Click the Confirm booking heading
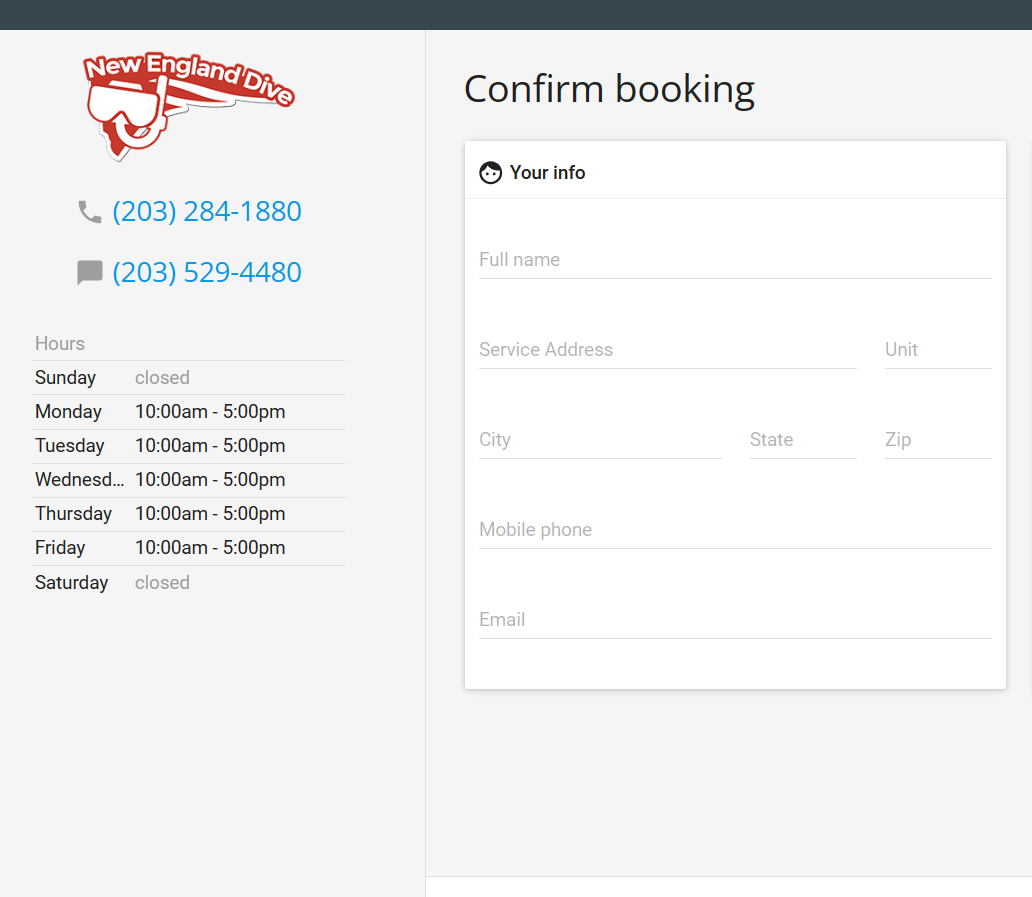1032x897 pixels. [x=609, y=89]
